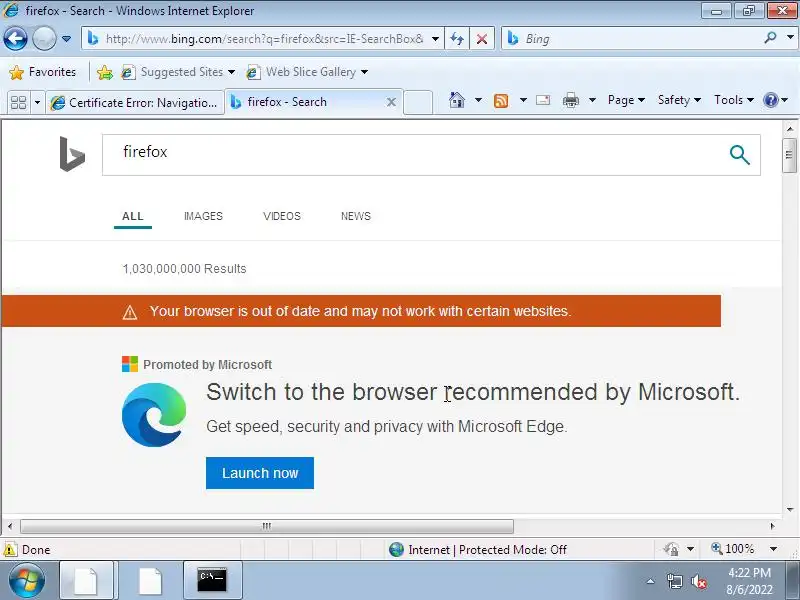Click the Print icon

(x=571, y=100)
